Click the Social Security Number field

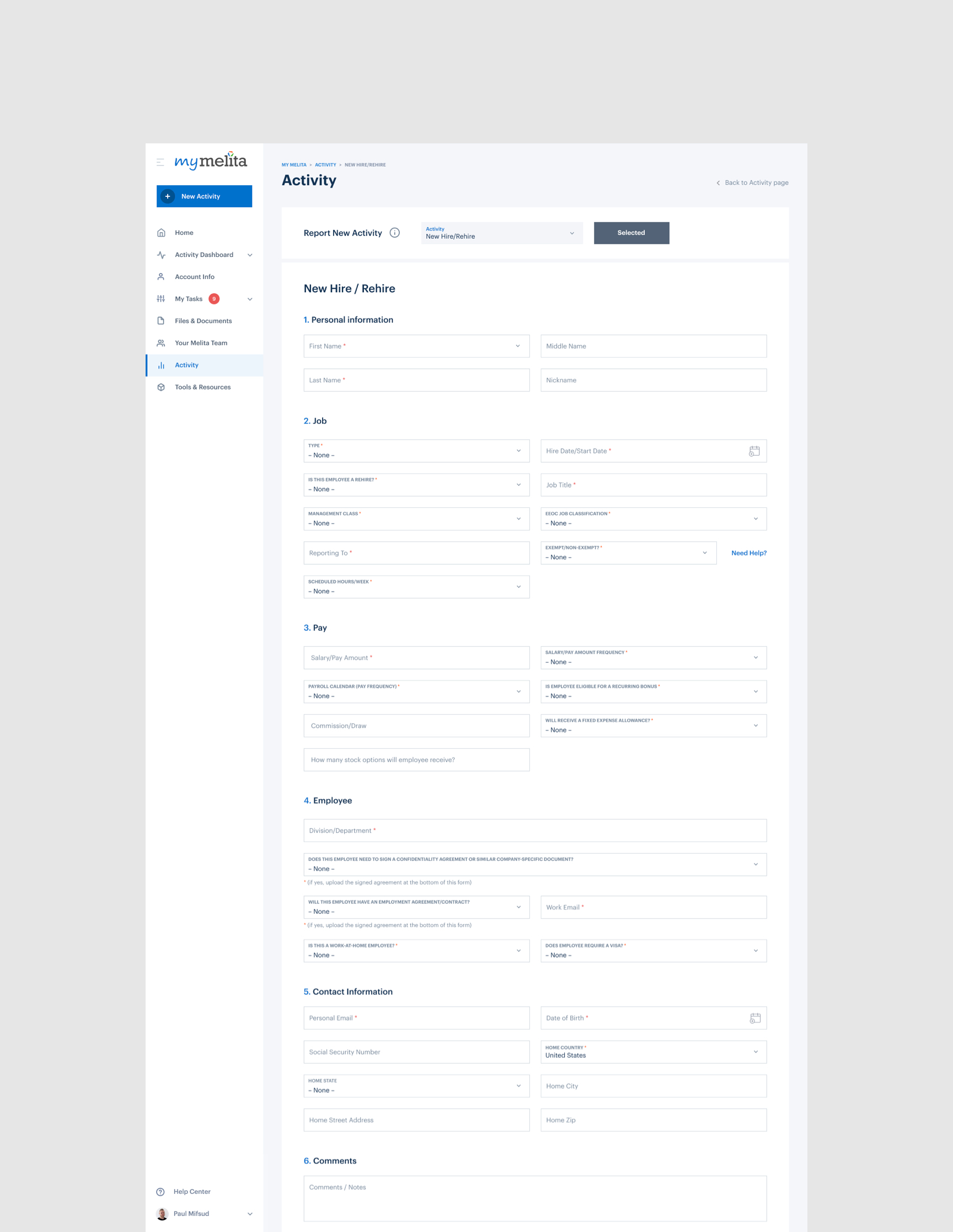point(416,1052)
